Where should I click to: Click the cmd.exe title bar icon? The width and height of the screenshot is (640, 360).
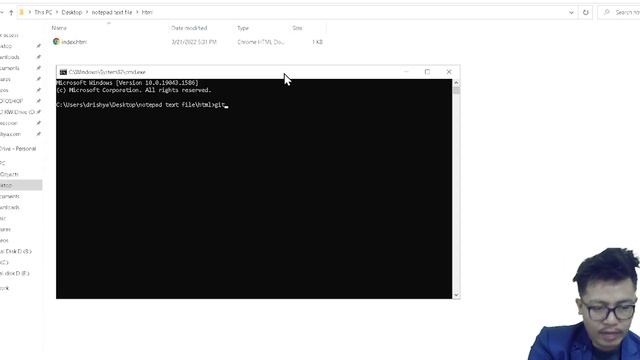tap(63, 72)
